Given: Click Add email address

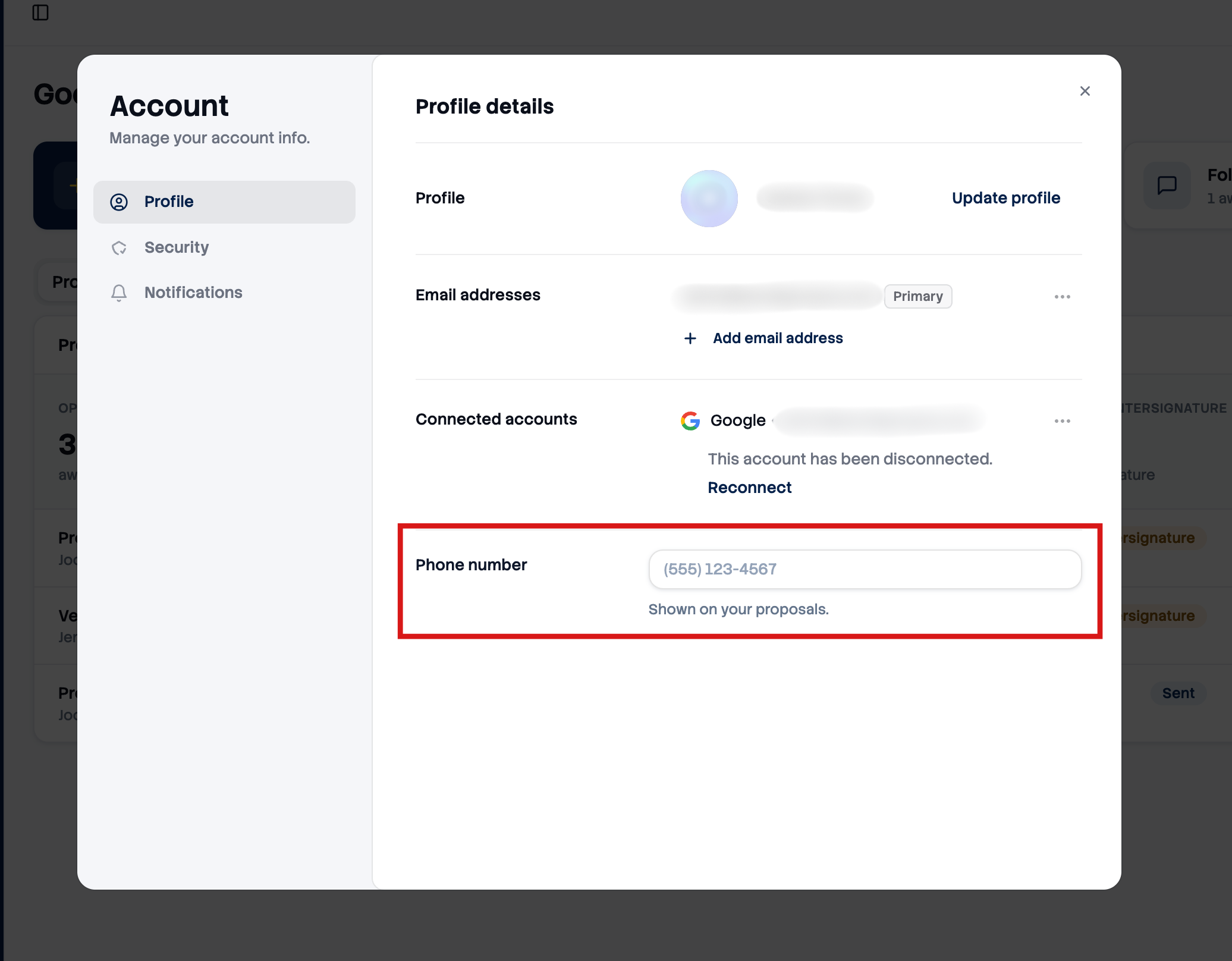Looking at the screenshot, I should (778, 338).
